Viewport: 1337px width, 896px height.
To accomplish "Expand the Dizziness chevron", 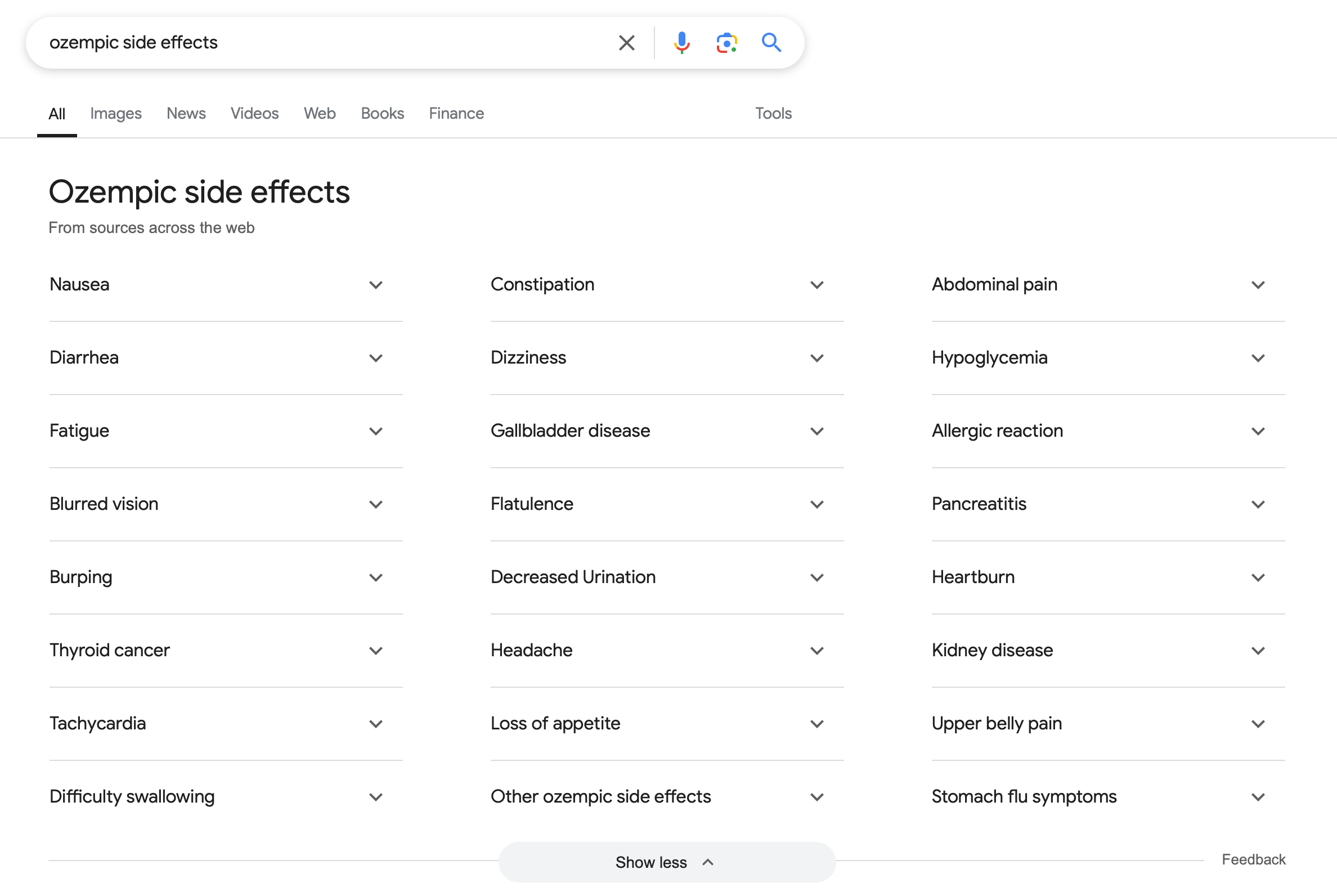I will pos(817,359).
